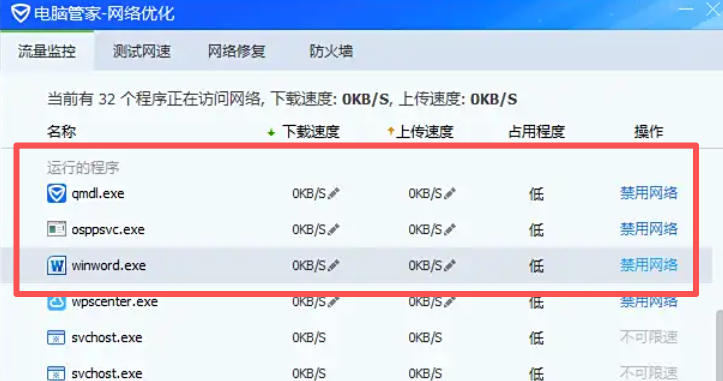Minimize the 电脑管家 window
The height and width of the screenshot is (381, 723).
coord(686,9)
